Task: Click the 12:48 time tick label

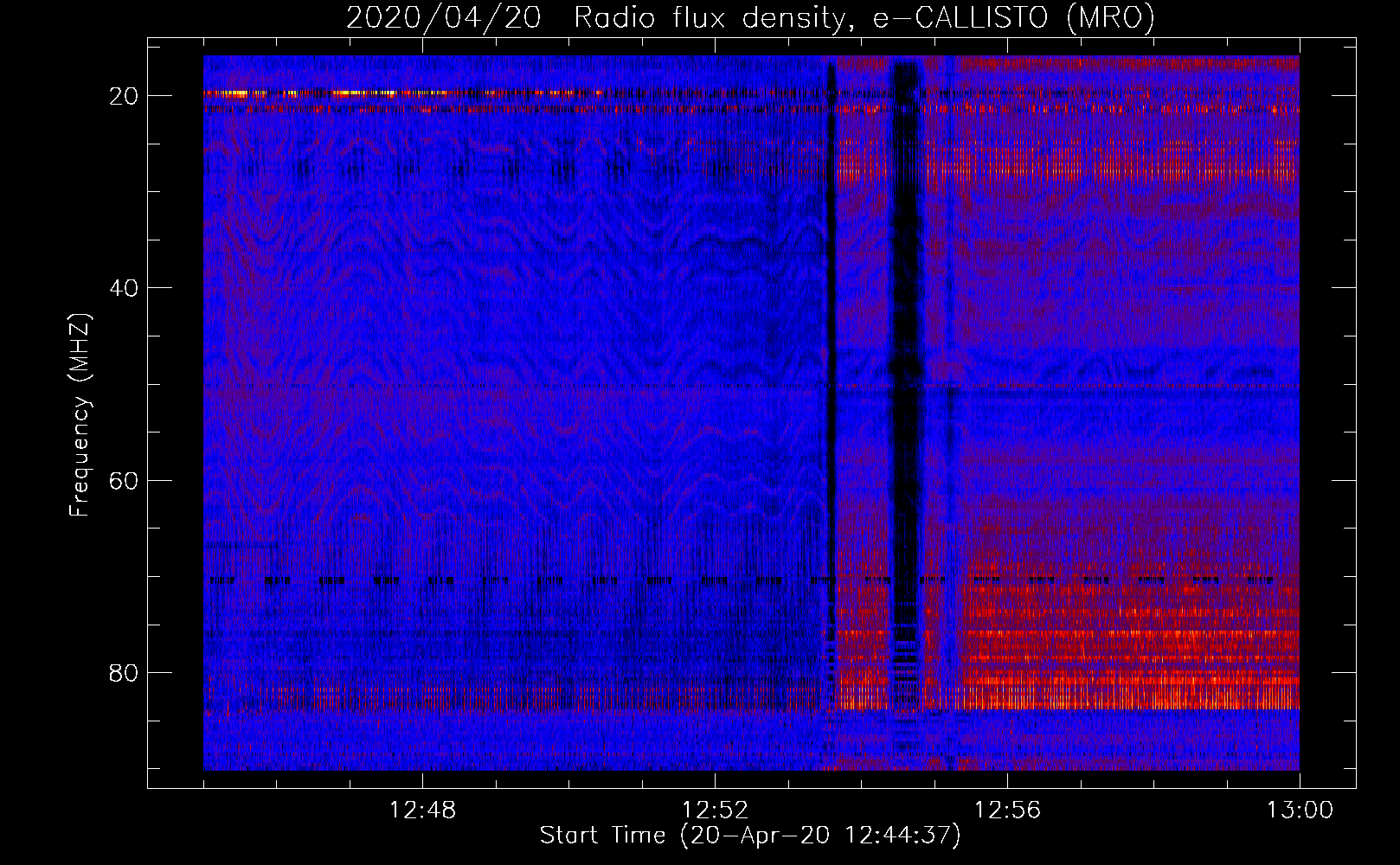Action: pos(423,811)
